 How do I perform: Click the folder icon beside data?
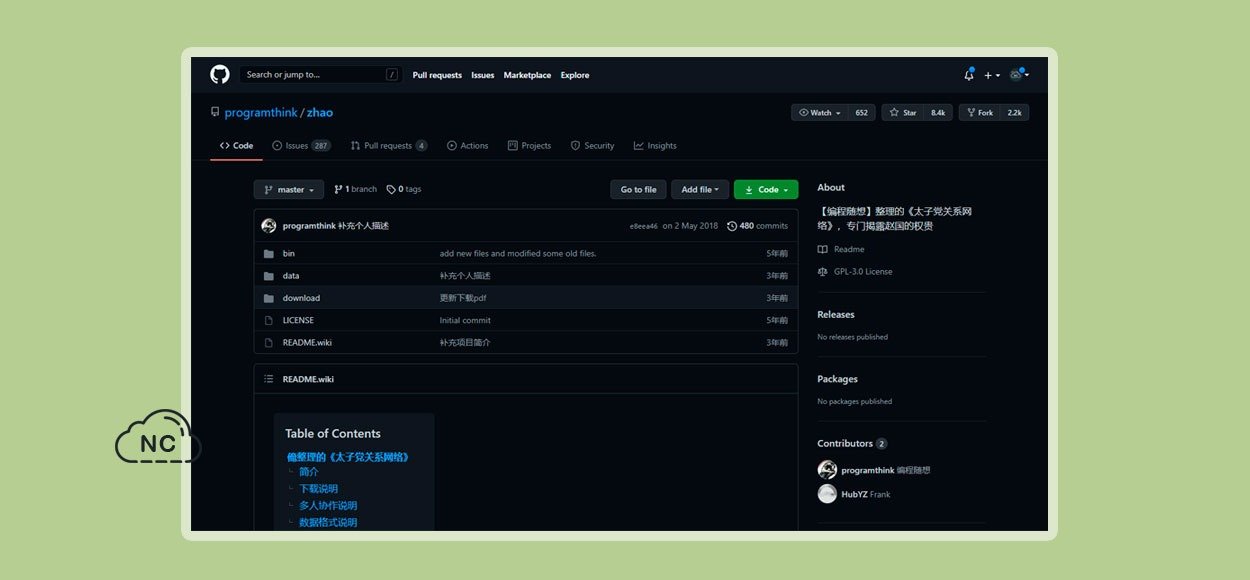tap(268, 276)
